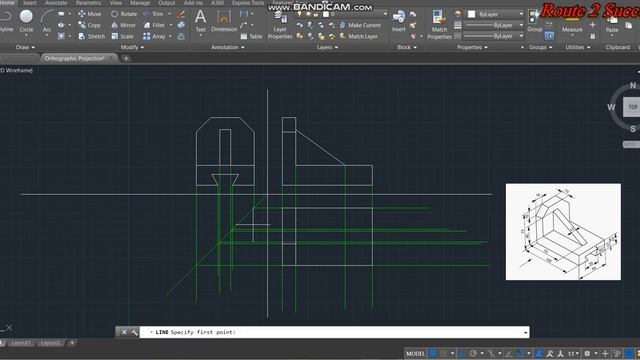Viewport: 640px width, 360px height.
Task: Click the annotation monitor plus icon in status bar
Action: [x=605, y=353]
